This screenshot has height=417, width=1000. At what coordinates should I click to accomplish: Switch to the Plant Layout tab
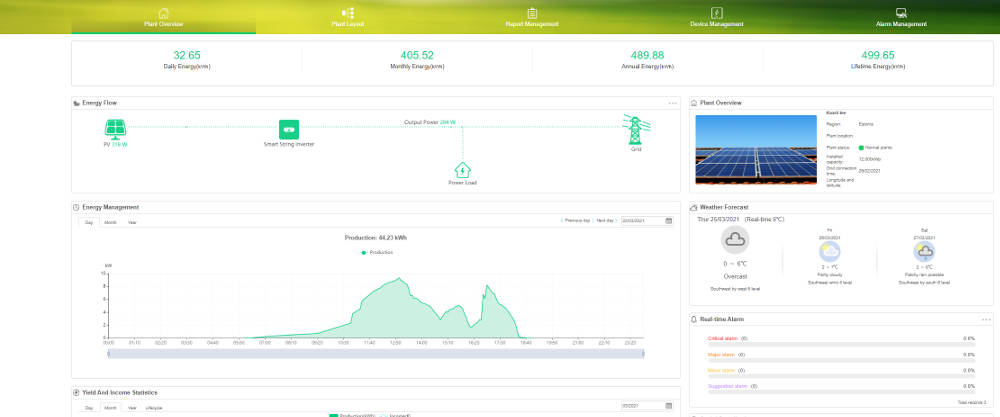point(348,17)
